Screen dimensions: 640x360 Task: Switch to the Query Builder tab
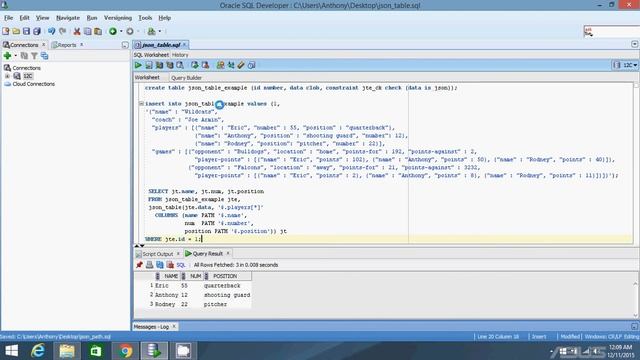click(186, 78)
